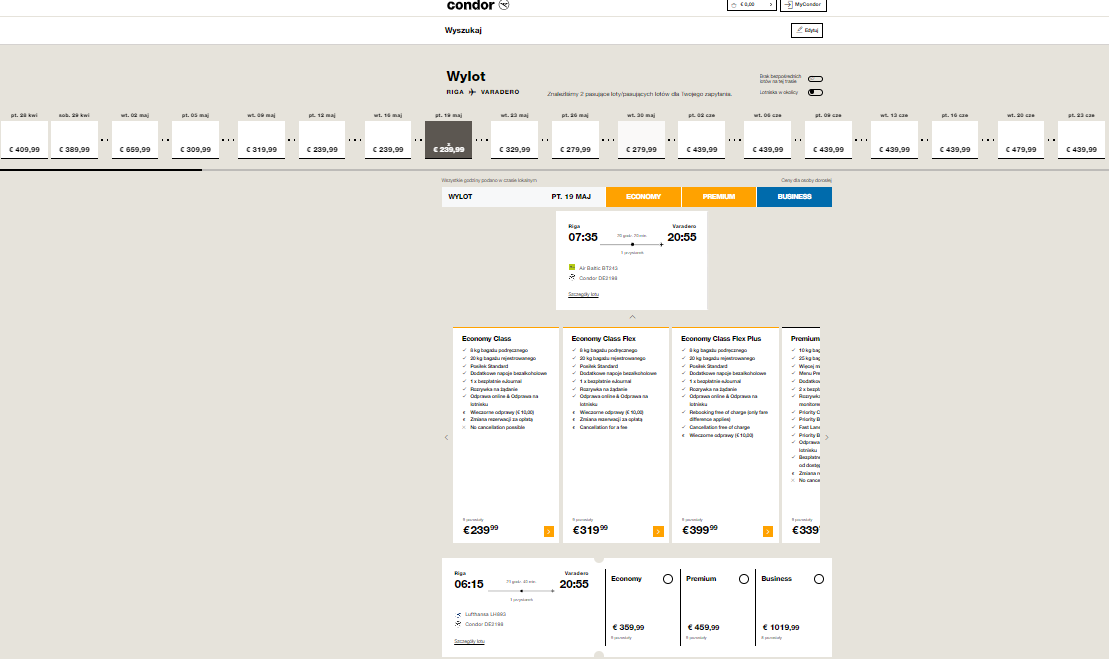Pick date wt. 16 maj €239,99
This screenshot has width=1109, height=659.
pyautogui.click(x=388, y=139)
